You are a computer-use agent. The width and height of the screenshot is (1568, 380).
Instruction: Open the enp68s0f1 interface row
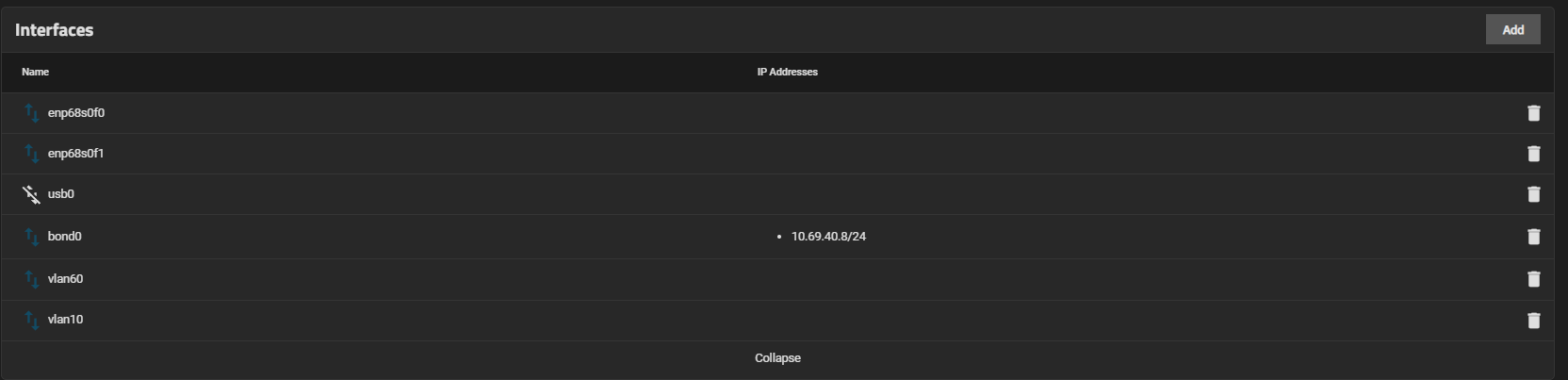click(75, 154)
